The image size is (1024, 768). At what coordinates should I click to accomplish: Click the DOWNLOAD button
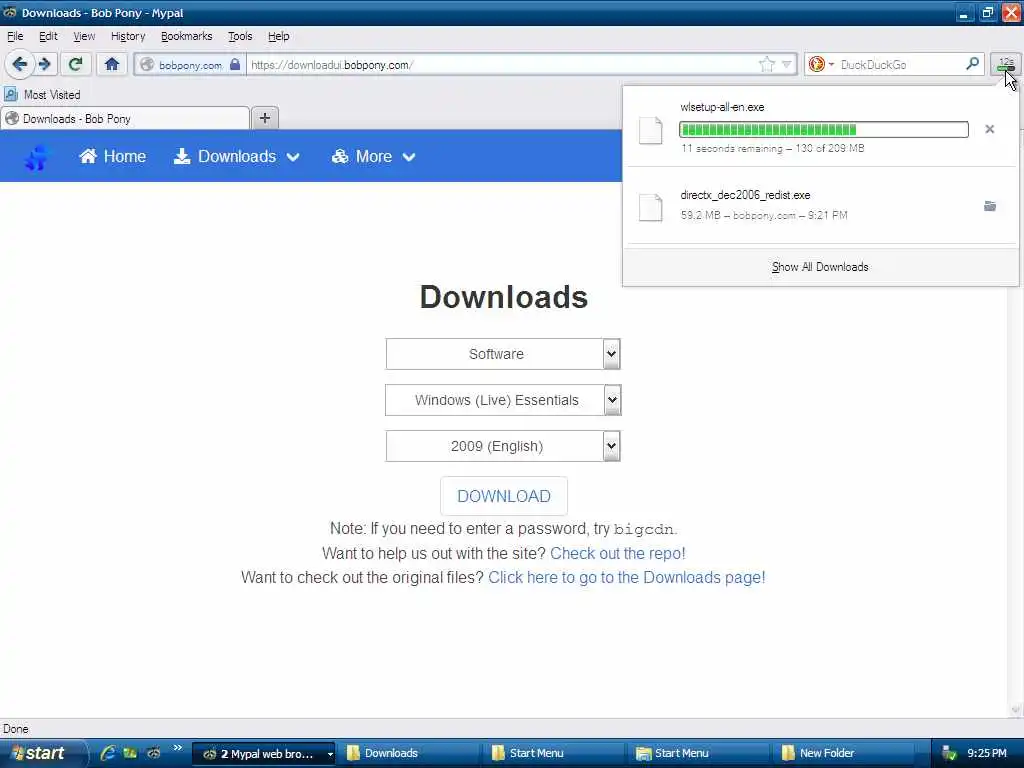504,496
